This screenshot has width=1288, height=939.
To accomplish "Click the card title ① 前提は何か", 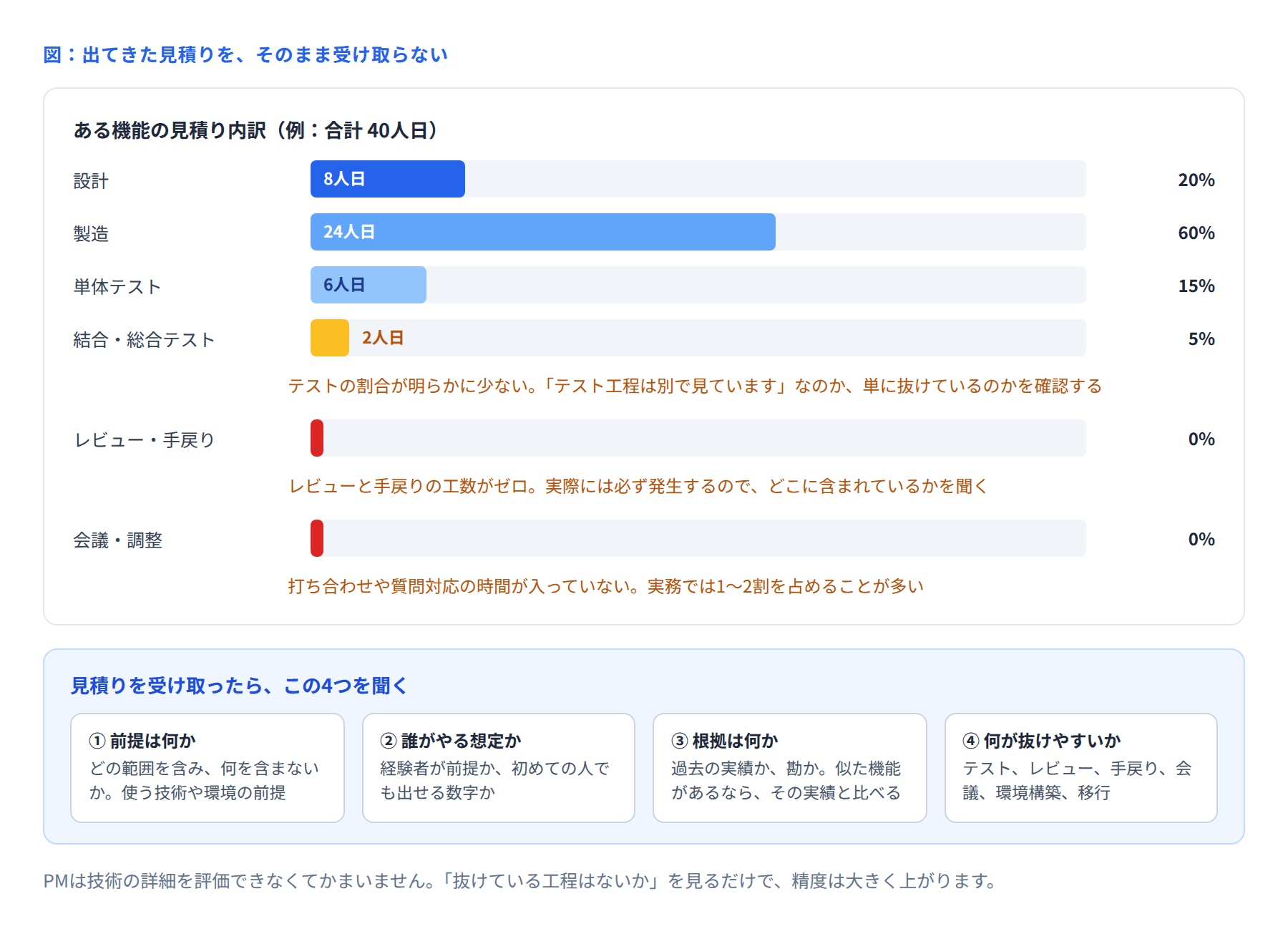I will pos(142,741).
